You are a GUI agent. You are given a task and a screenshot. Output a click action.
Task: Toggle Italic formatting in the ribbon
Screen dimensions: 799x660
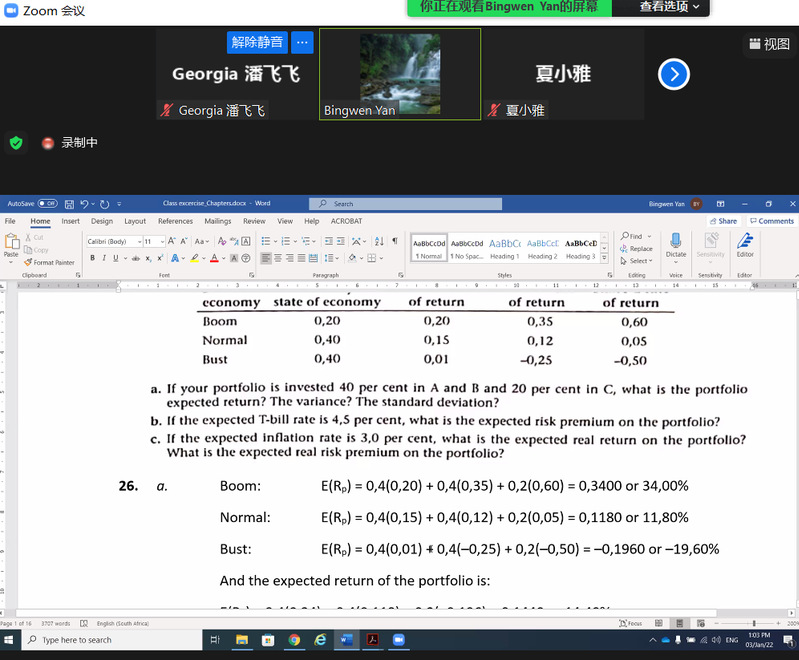[x=104, y=258]
